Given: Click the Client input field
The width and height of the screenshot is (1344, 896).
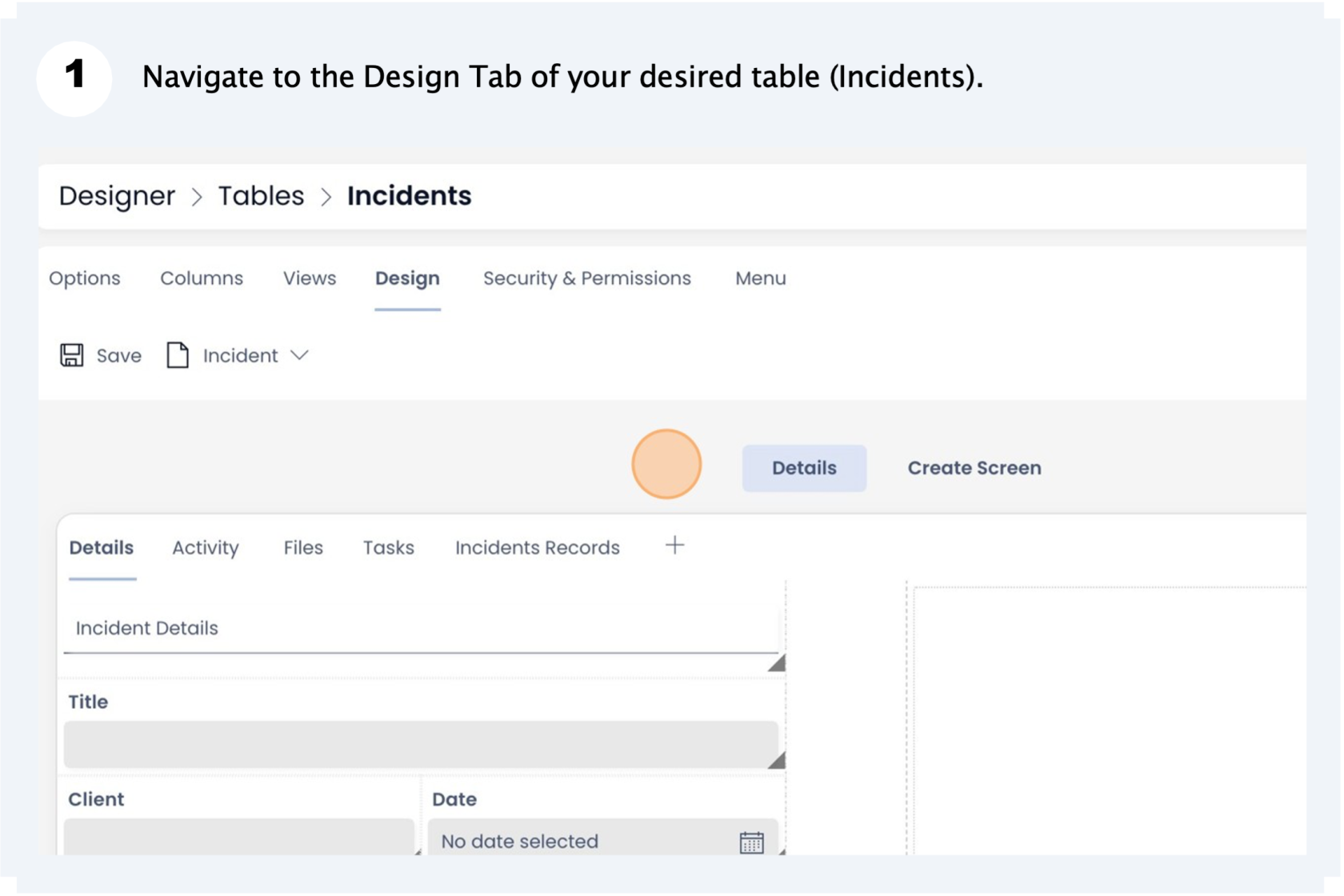Looking at the screenshot, I should (x=239, y=837).
